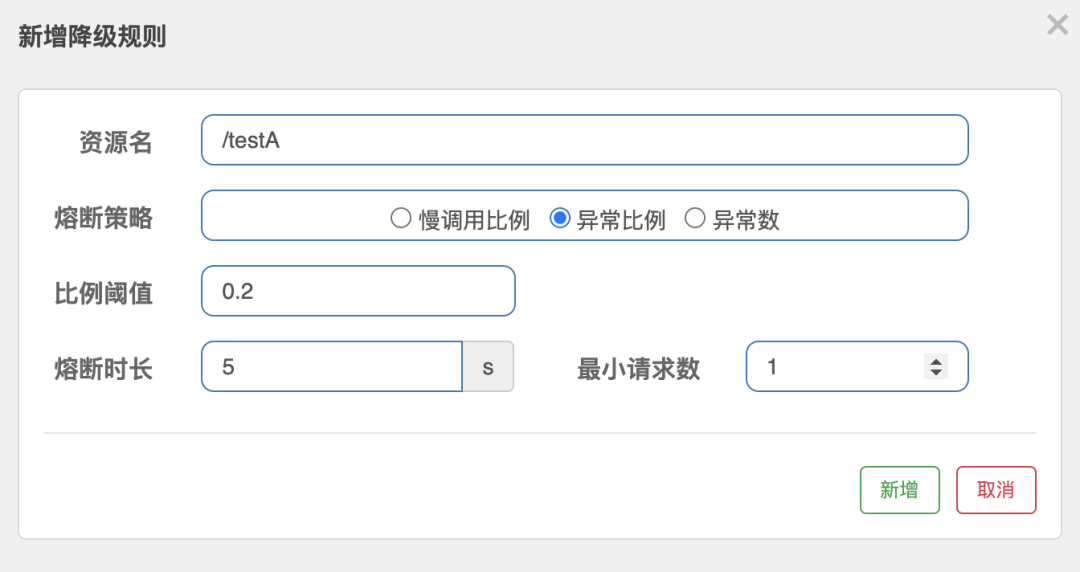Click the 熔断策略 field label
This screenshot has width=1080, height=572.
103,217
